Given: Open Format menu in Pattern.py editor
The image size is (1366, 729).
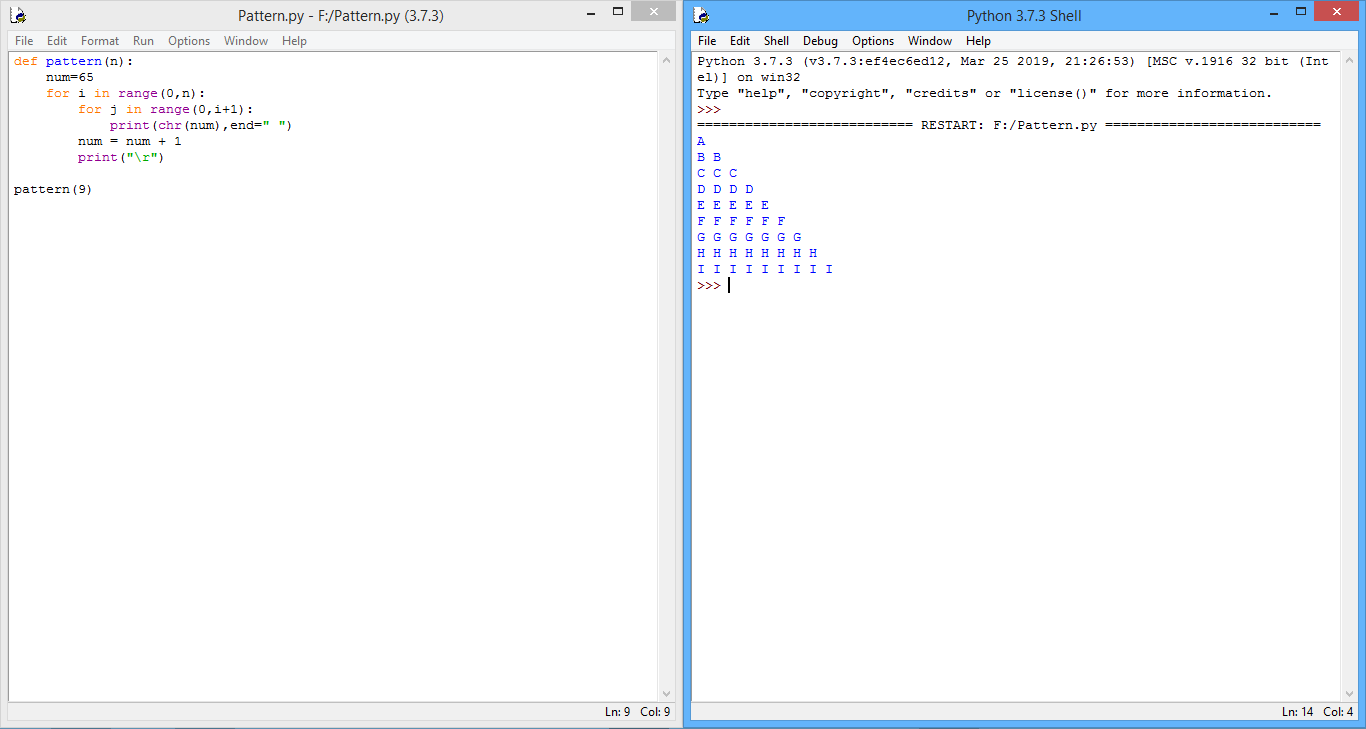Looking at the screenshot, I should (100, 41).
